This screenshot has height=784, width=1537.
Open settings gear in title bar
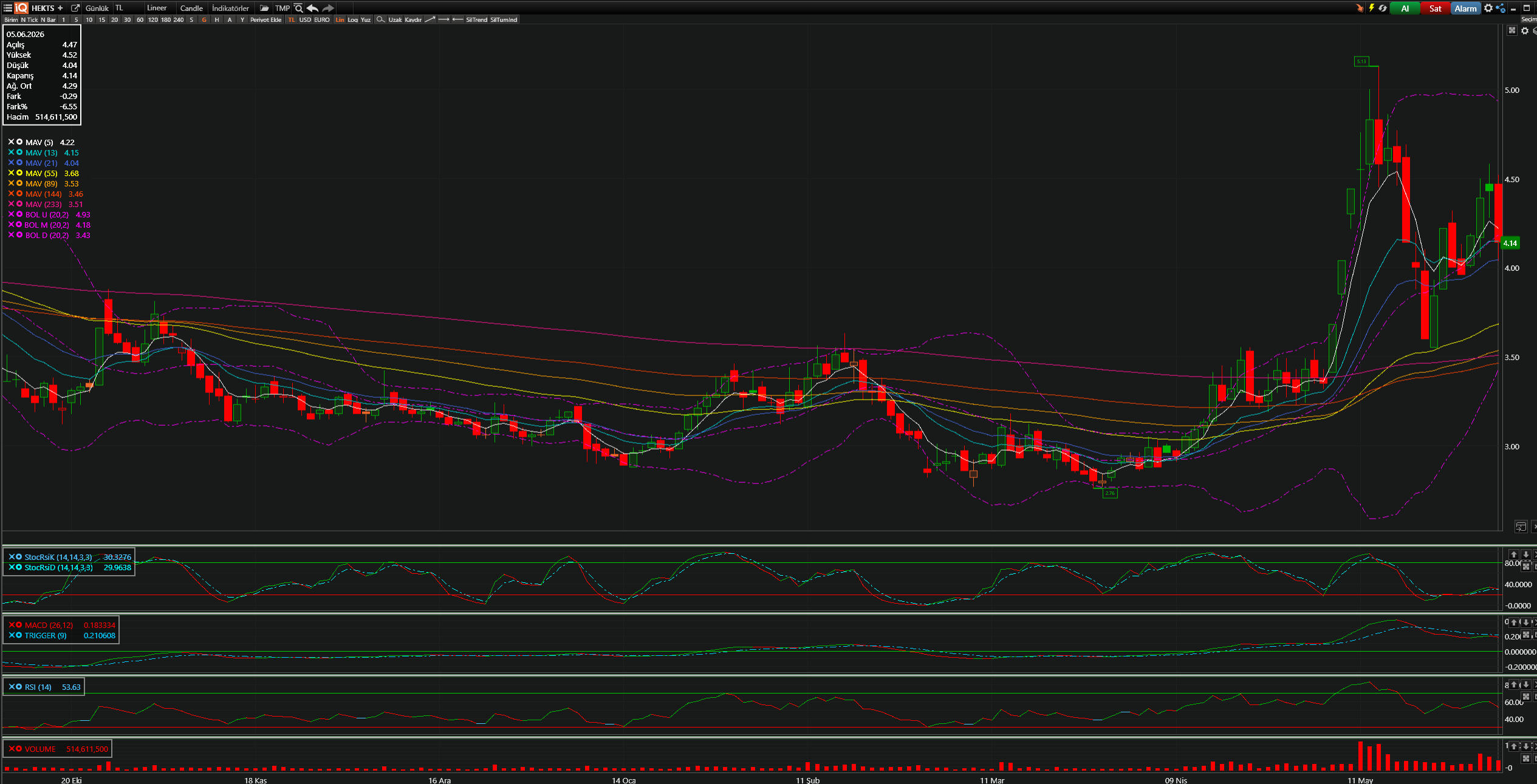(1488, 8)
